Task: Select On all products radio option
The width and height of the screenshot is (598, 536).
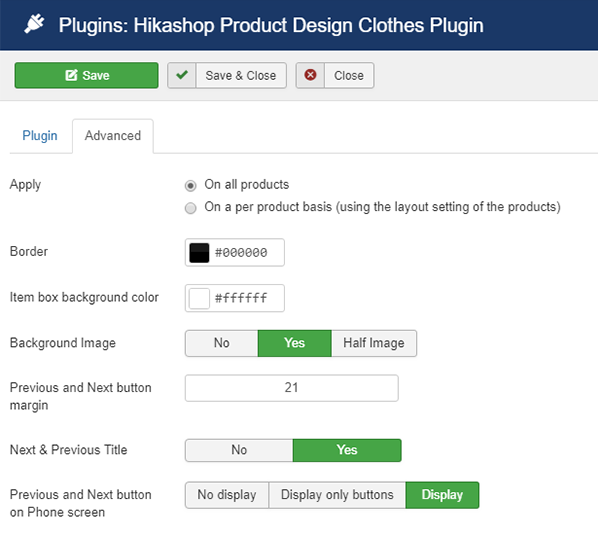Action: (x=190, y=185)
